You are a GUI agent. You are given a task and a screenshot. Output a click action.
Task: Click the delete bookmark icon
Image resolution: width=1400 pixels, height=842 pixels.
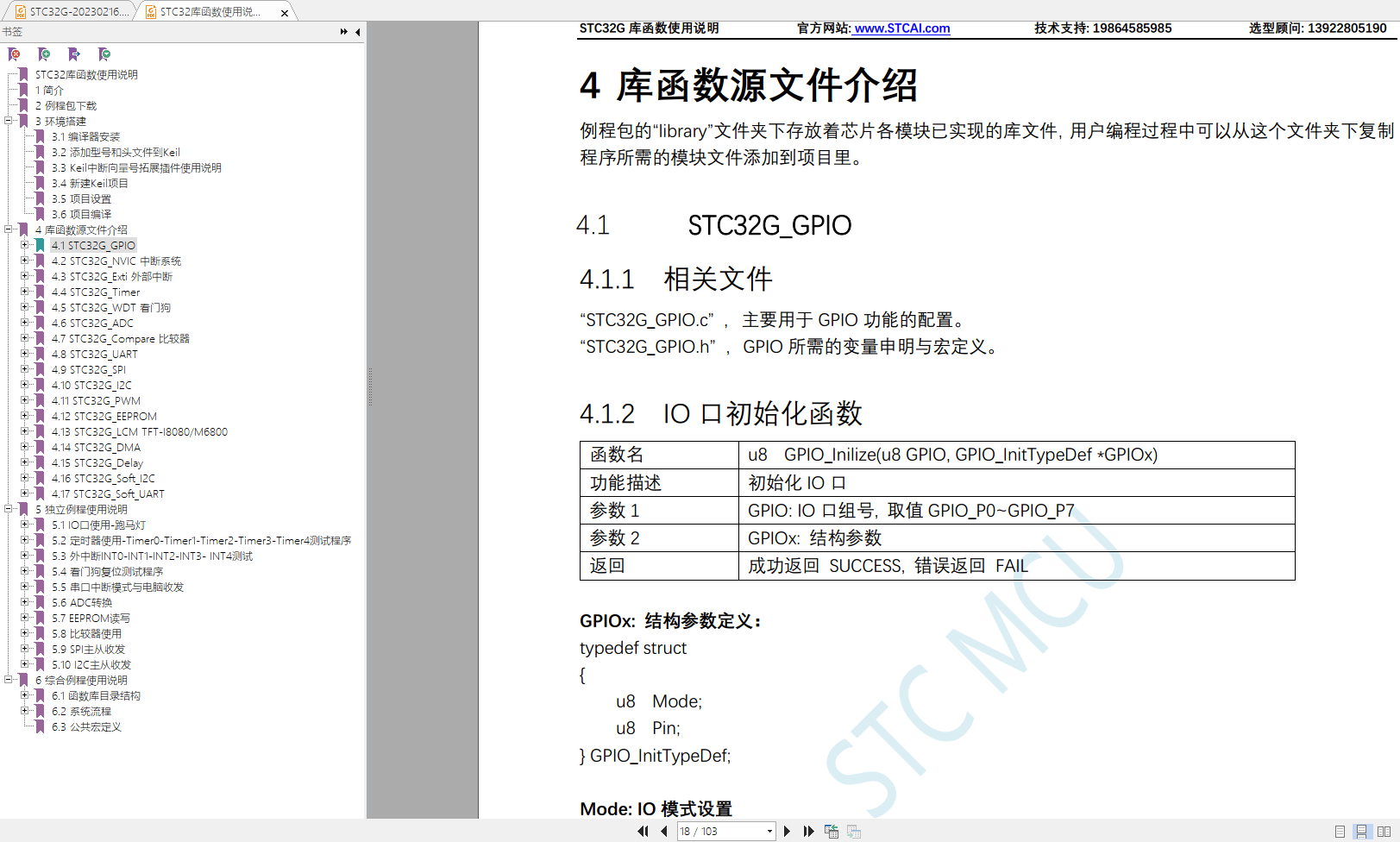tap(14, 54)
